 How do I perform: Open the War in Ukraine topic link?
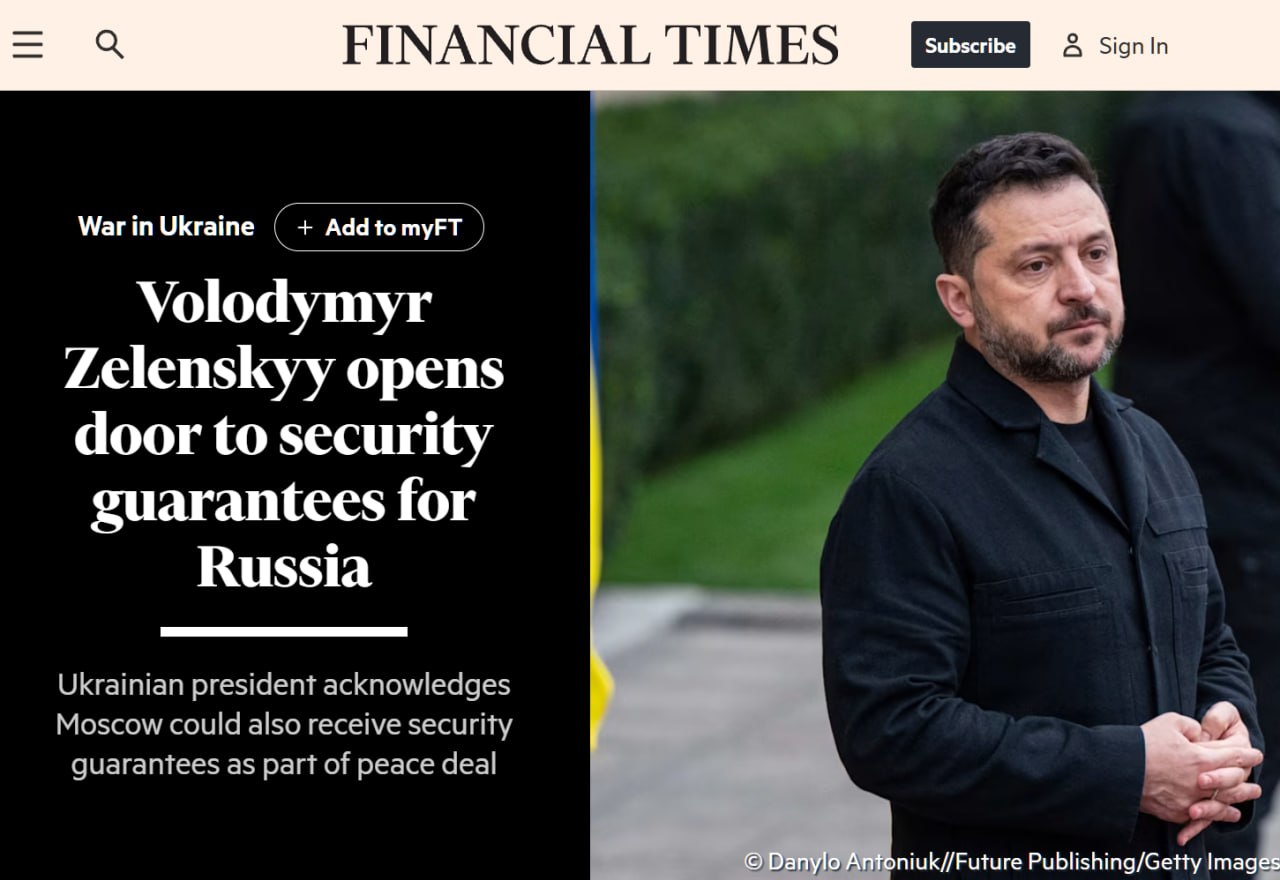coord(166,227)
